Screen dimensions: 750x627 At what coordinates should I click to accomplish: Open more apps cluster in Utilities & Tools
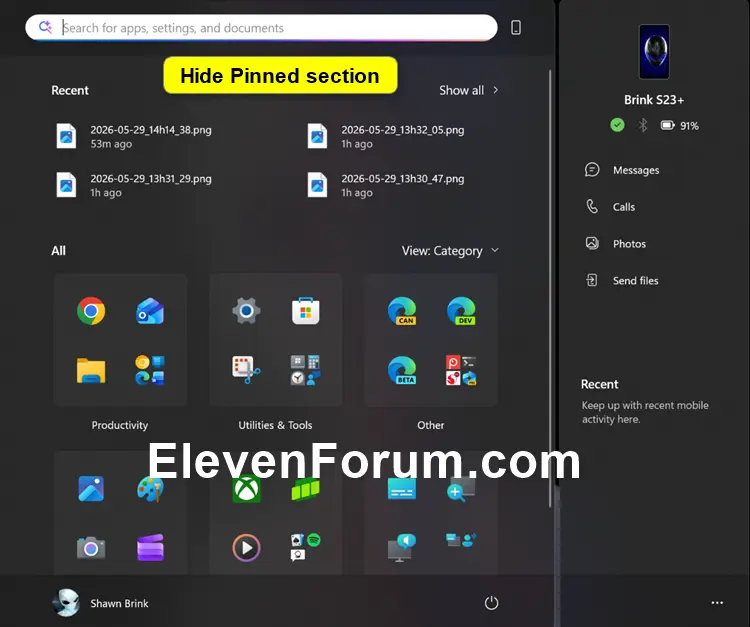pyautogui.click(x=306, y=370)
